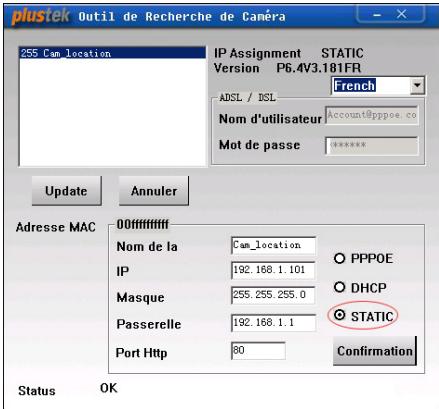Click the IP address field 192.168.1.101
Image resolution: width=439 pixels, height=409 pixels.
pos(273,270)
